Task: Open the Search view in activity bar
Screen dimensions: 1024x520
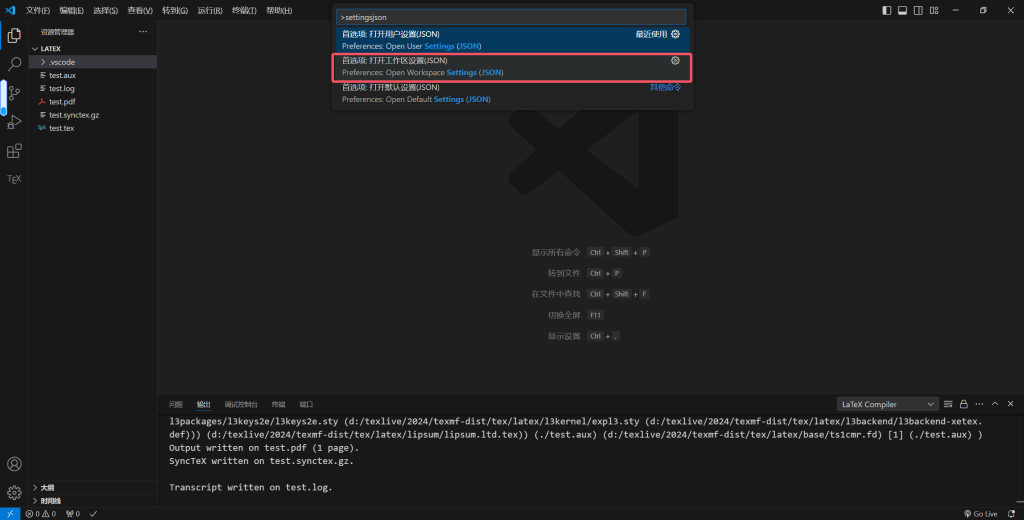Action: coord(14,64)
